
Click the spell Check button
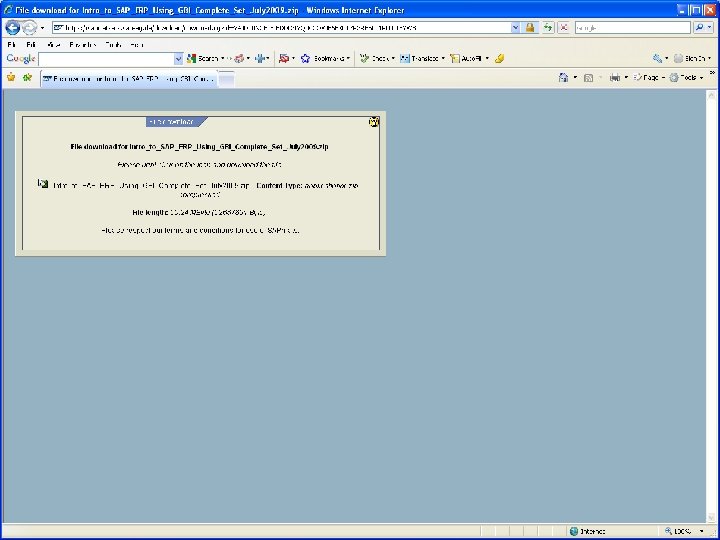(x=374, y=58)
